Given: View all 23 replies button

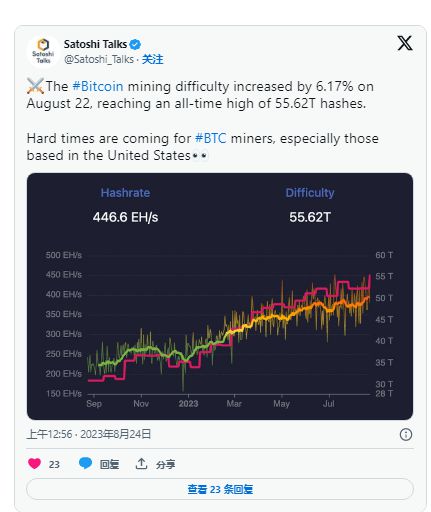Looking at the screenshot, I should tap(220, 489).
